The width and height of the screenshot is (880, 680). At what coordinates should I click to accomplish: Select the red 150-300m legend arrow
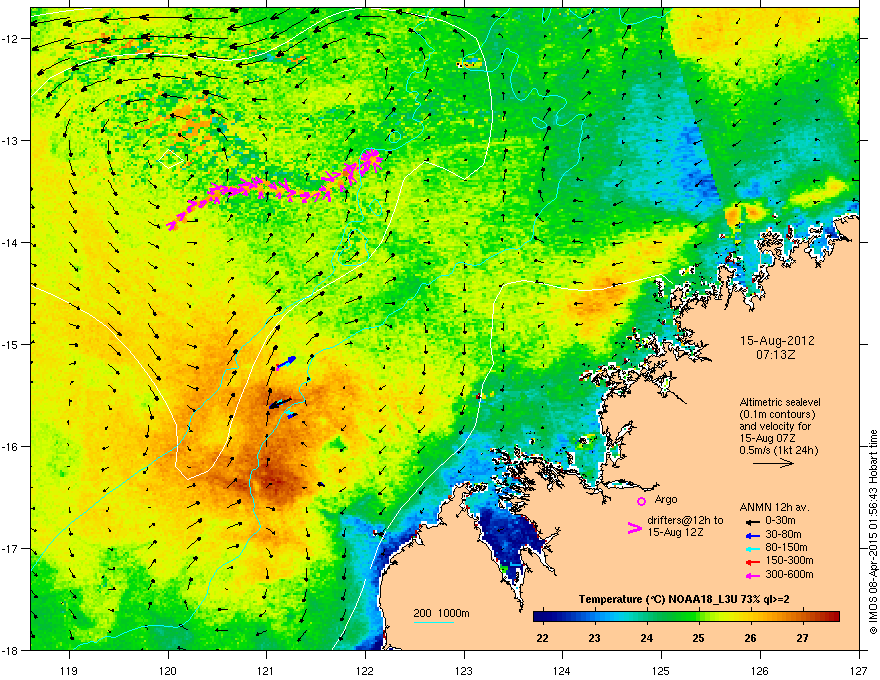(753, 561)
